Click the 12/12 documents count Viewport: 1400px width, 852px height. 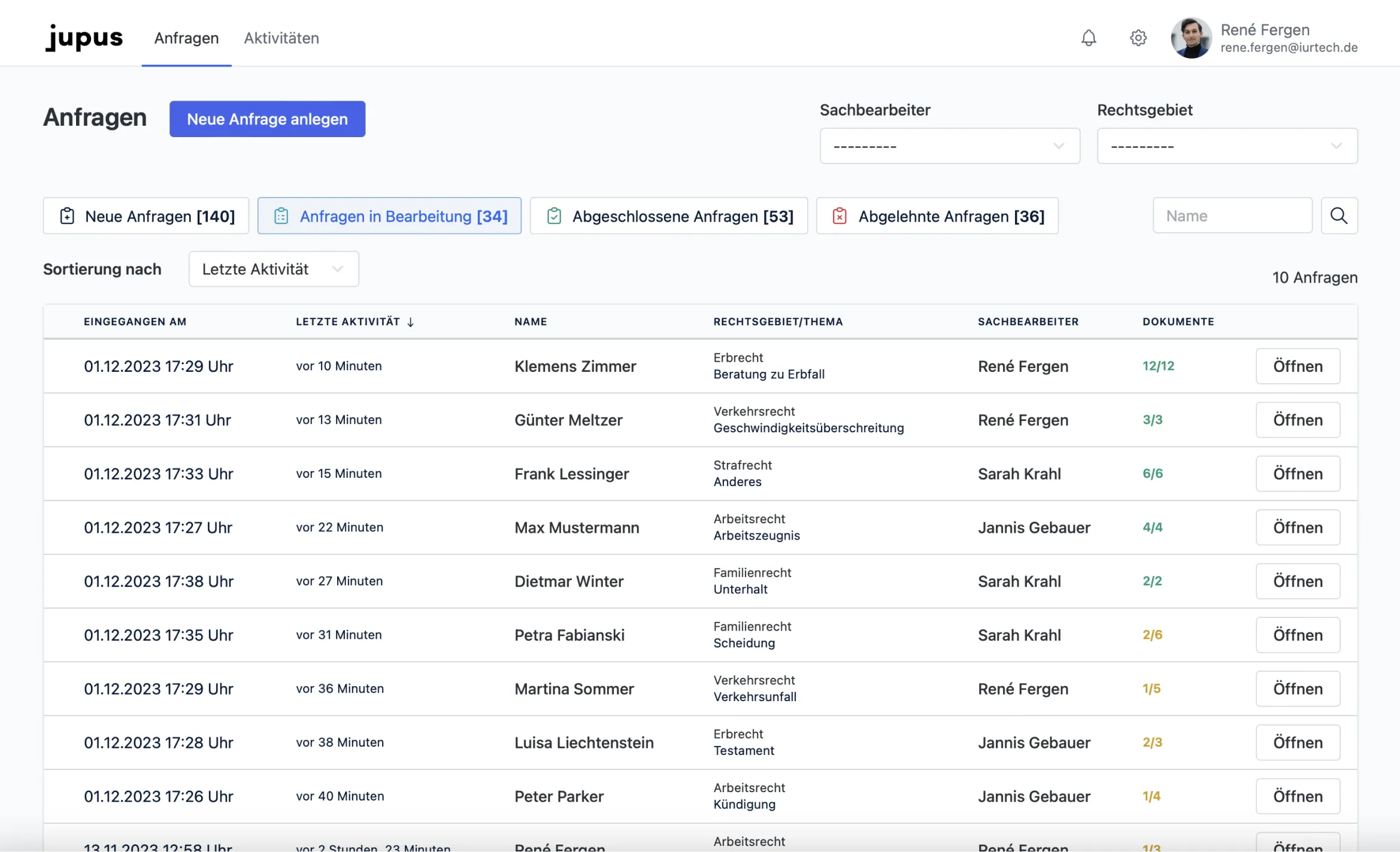pyautogui.click(x=1158, y=366)
